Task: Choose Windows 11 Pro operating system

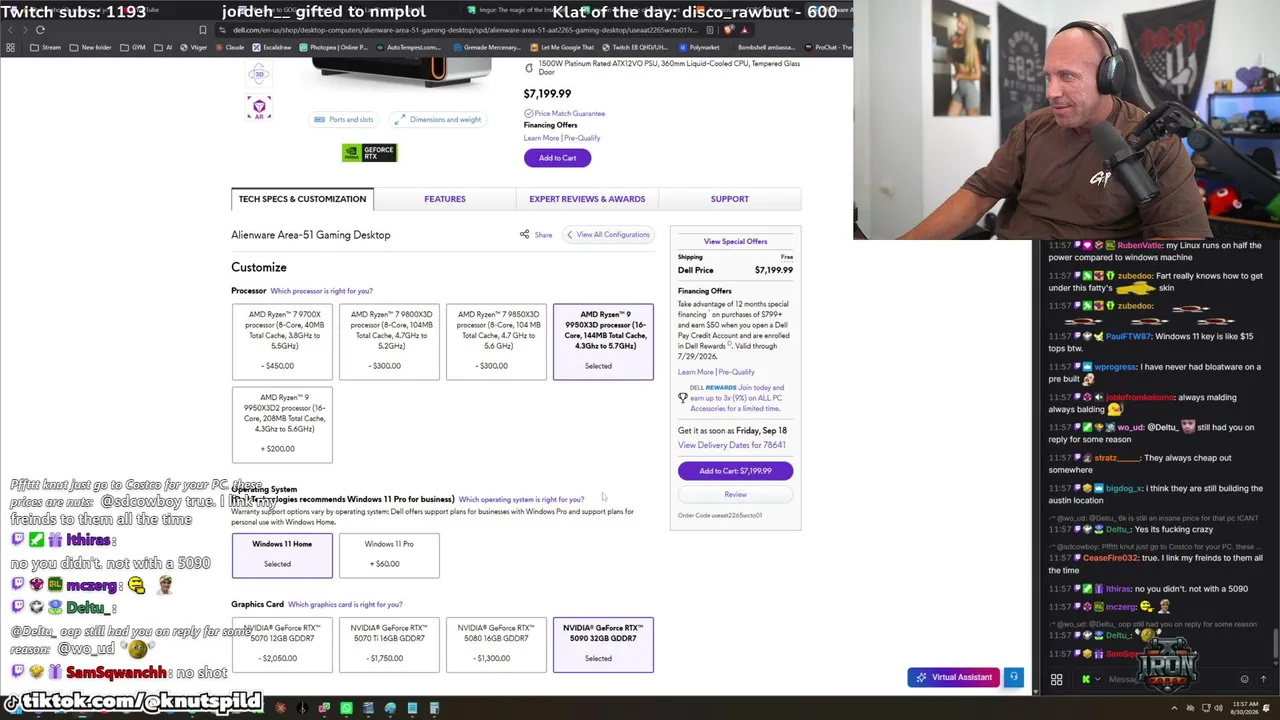Action: coord(389,555)
